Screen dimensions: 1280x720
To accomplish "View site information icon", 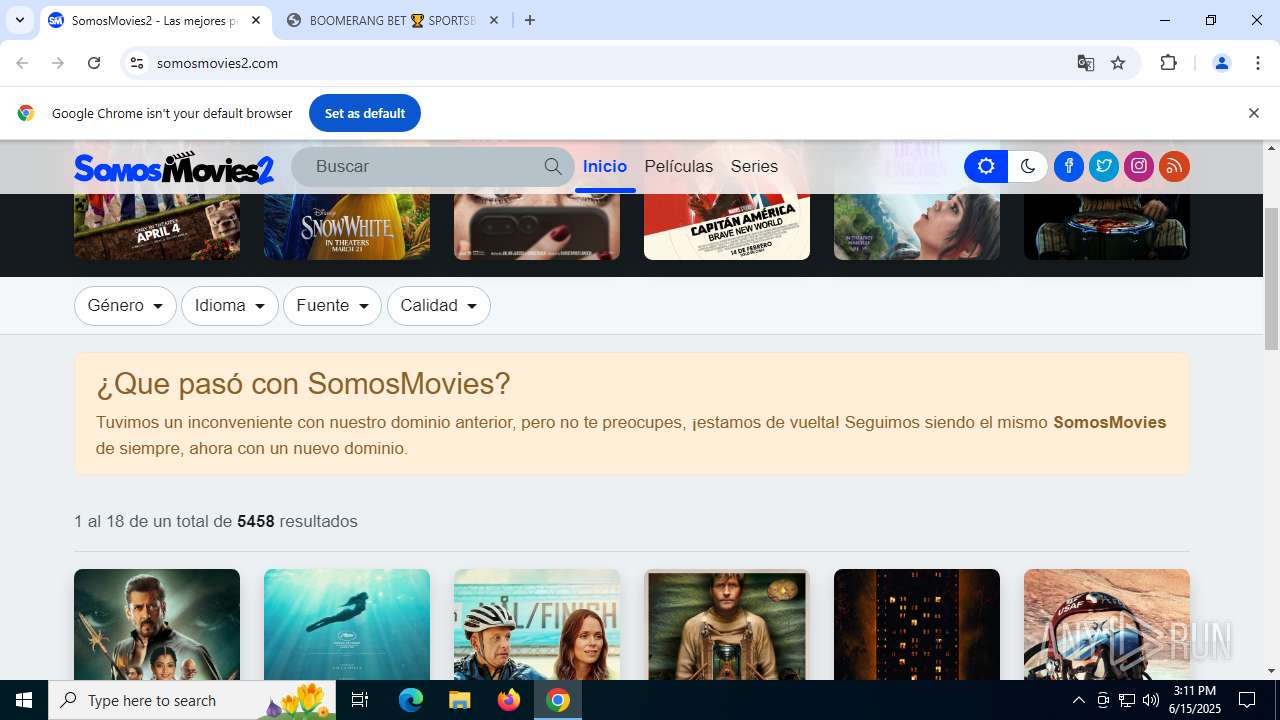I will coord(138,63).
